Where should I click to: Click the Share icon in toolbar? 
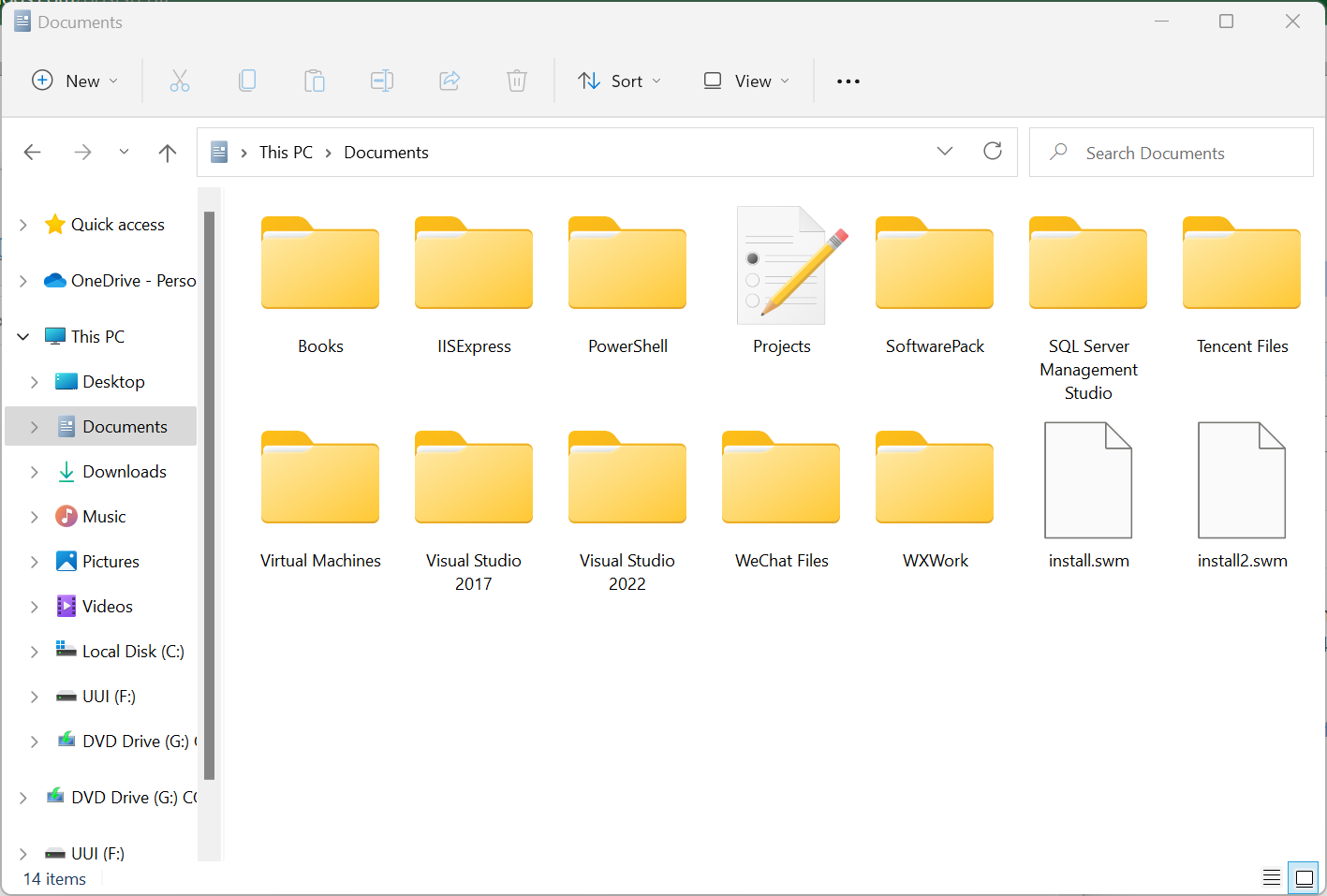(x=450, y=81)
